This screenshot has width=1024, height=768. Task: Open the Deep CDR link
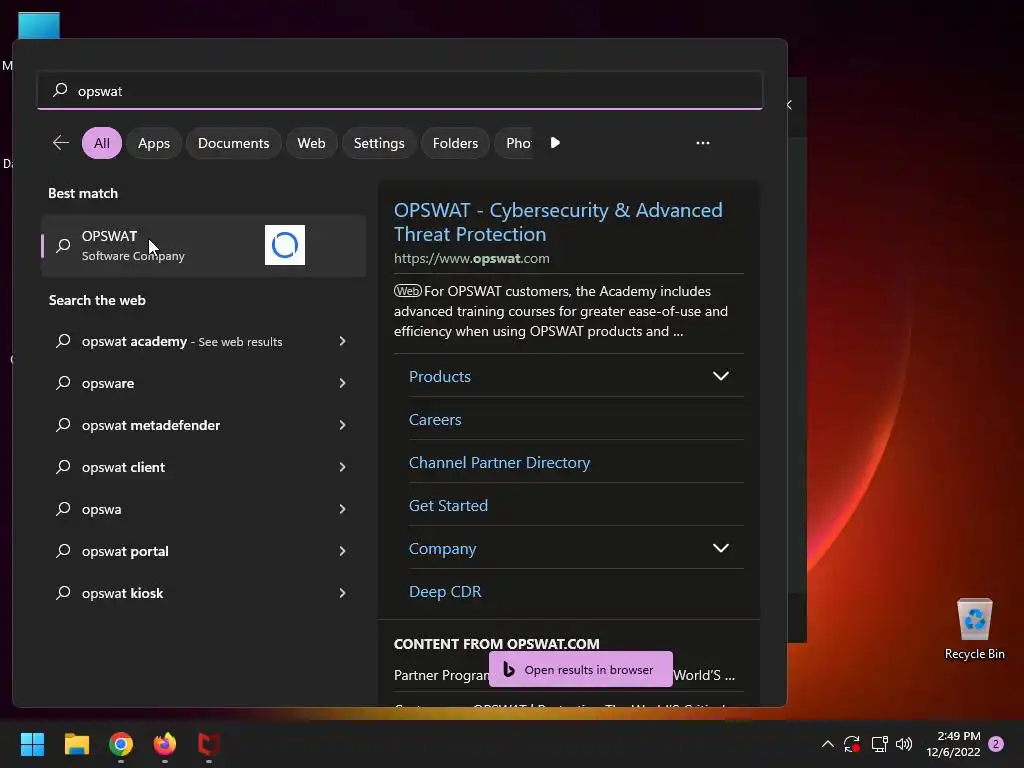coord(445,592)
